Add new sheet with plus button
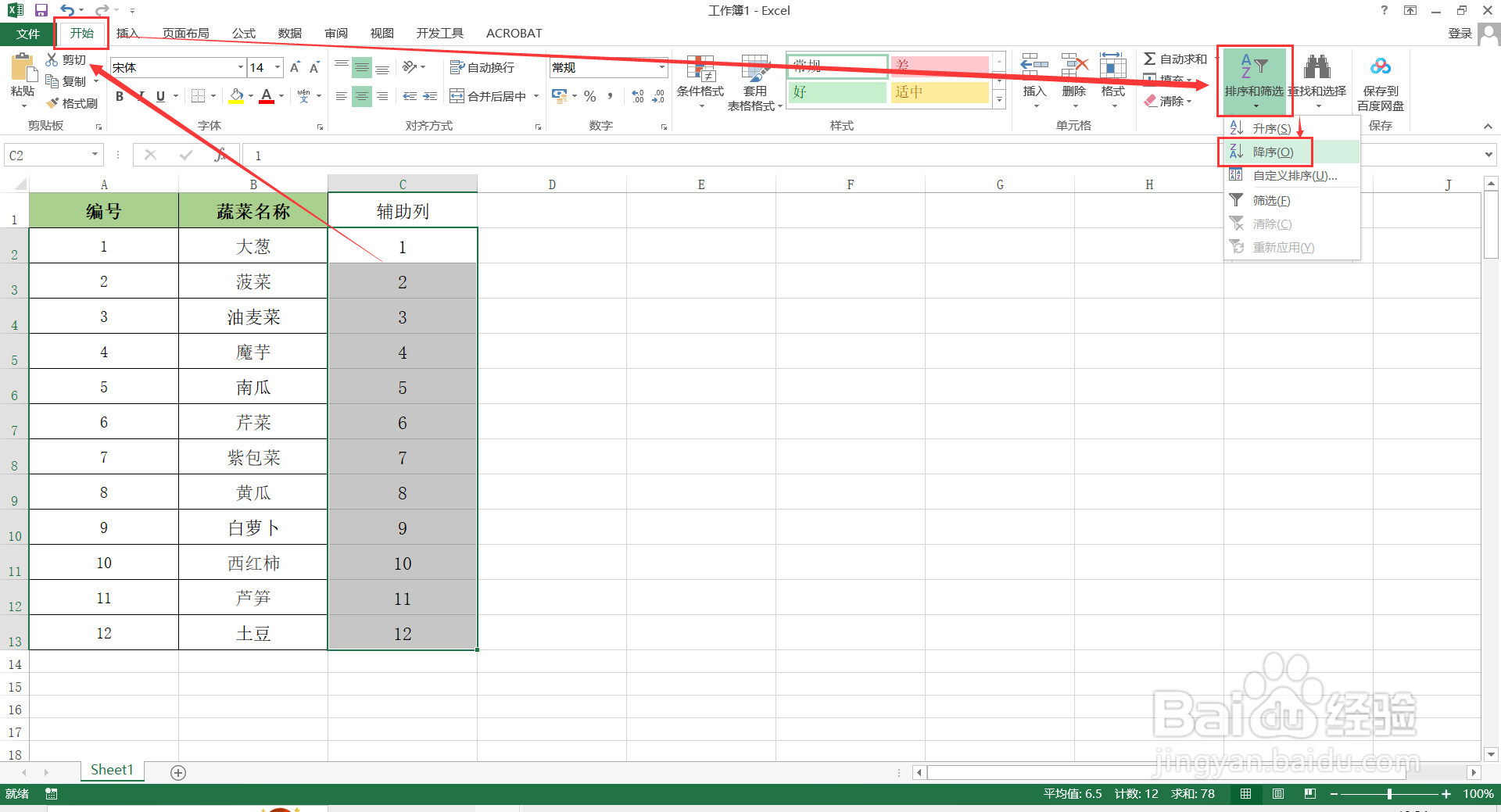Image resolution: width=1501 pixels, height=812 pixels. coord(178,772)
